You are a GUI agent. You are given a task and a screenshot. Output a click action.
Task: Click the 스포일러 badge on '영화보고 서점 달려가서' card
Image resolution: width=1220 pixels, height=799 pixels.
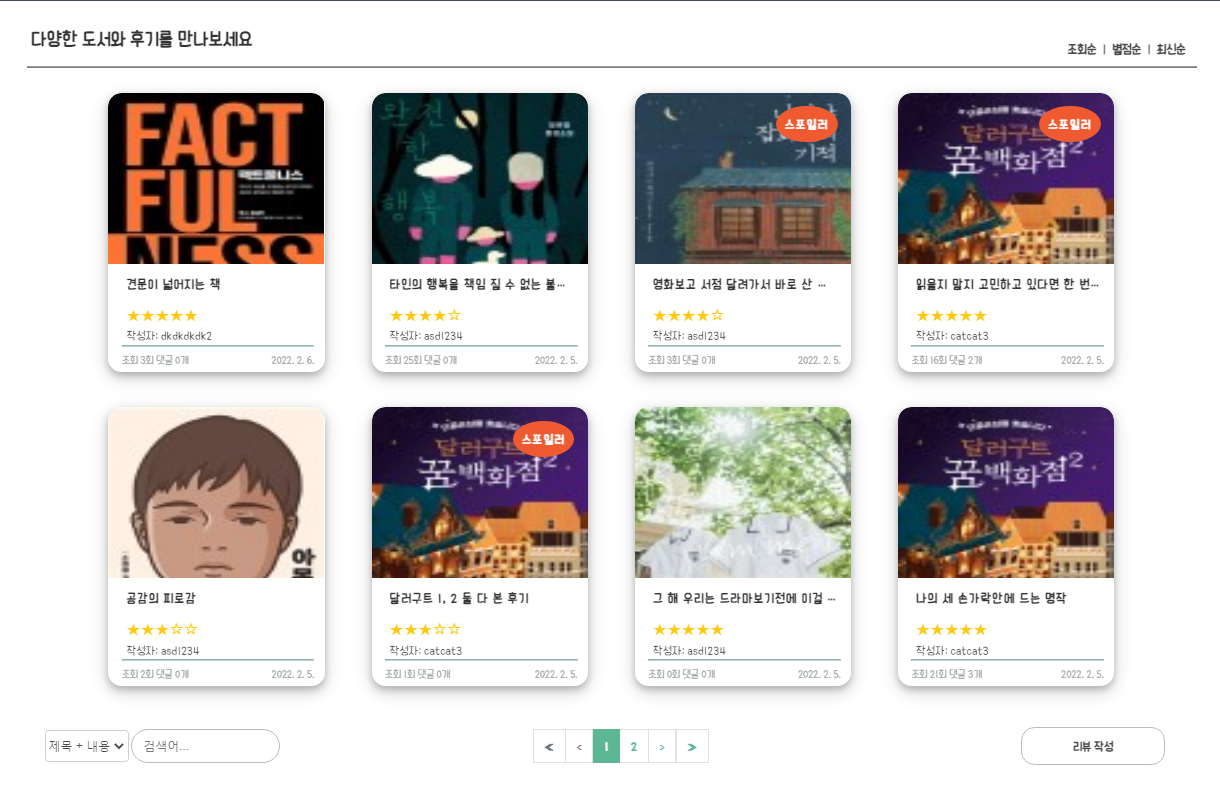(807, 124)
